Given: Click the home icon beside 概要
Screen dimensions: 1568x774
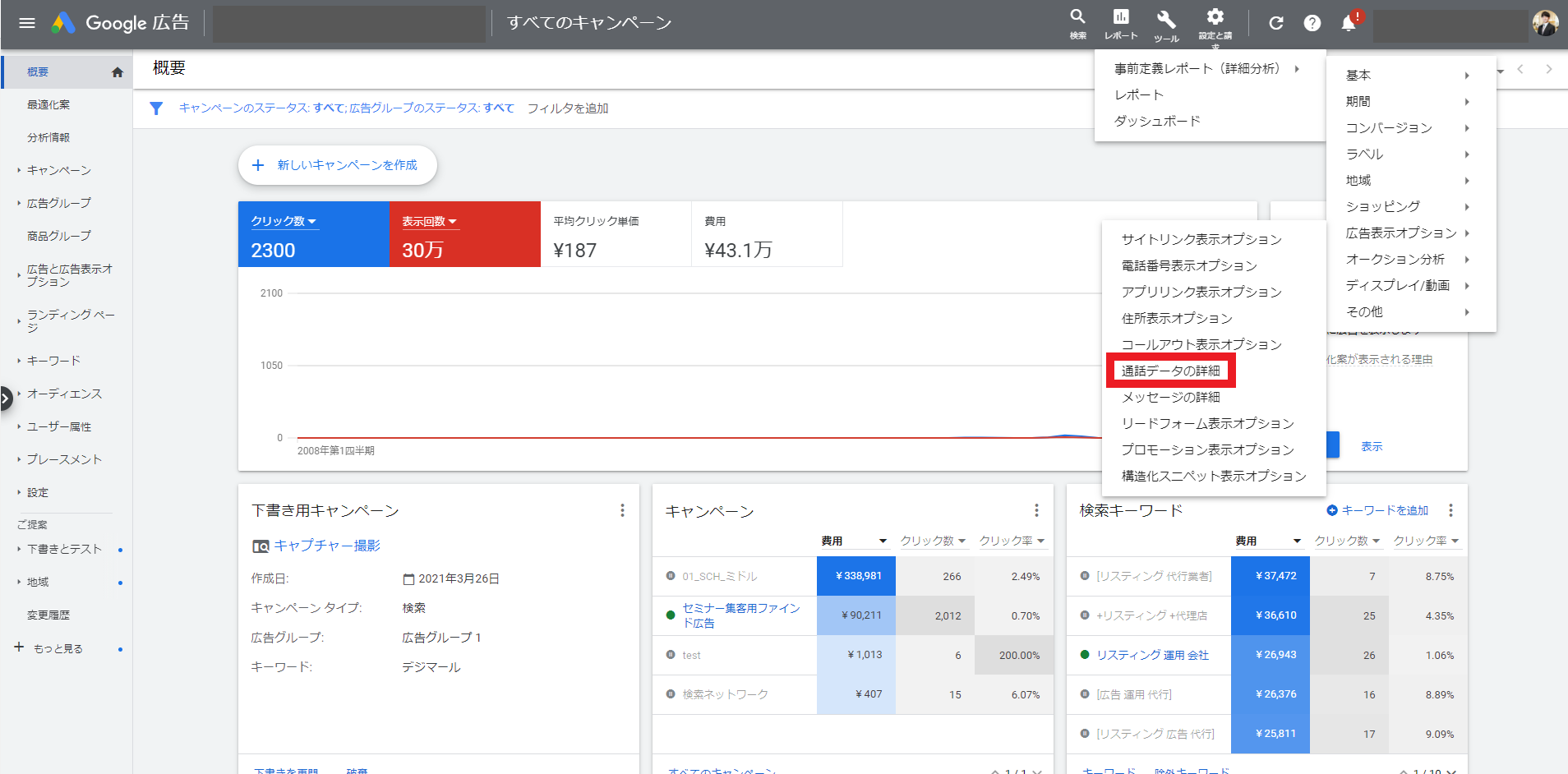Looking at the screenshot, I should click(x=118, y=72).
